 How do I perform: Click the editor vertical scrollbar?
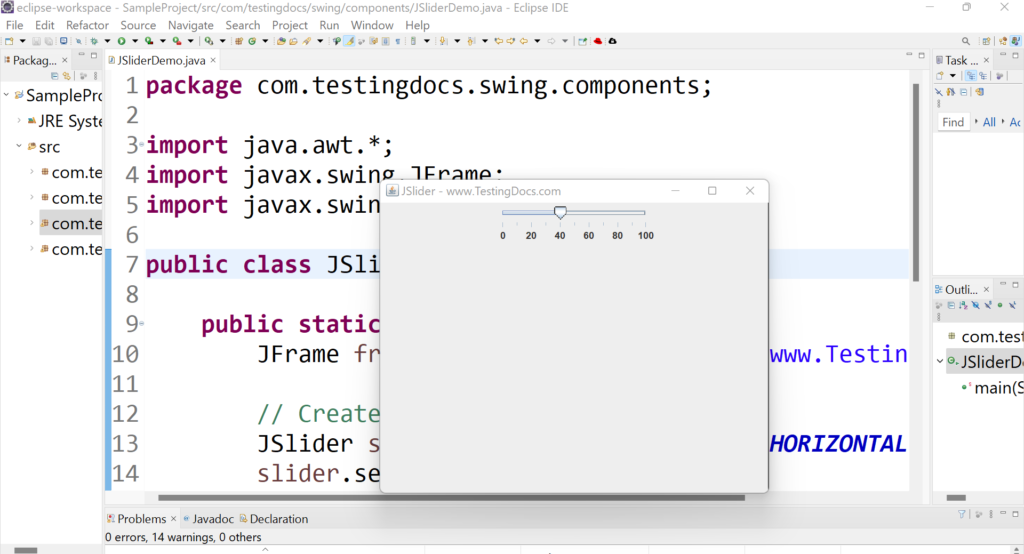click(916, 183)
